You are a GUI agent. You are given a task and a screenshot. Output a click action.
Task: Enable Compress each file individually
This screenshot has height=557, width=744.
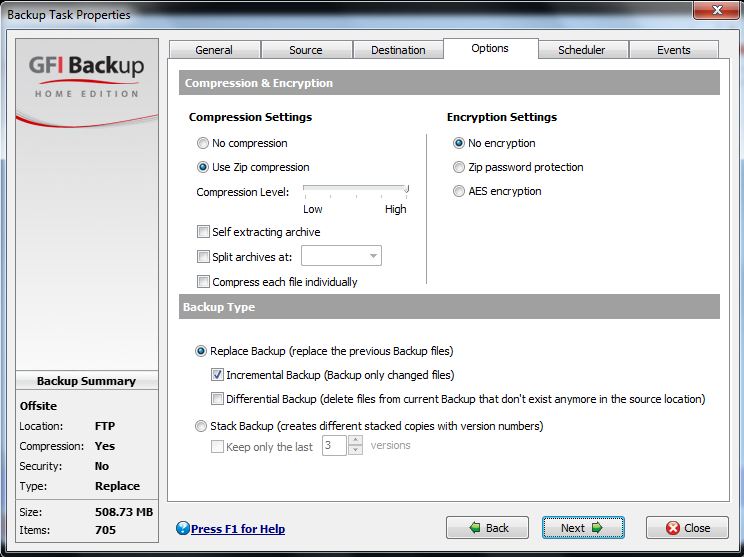[x=203, y=282]
